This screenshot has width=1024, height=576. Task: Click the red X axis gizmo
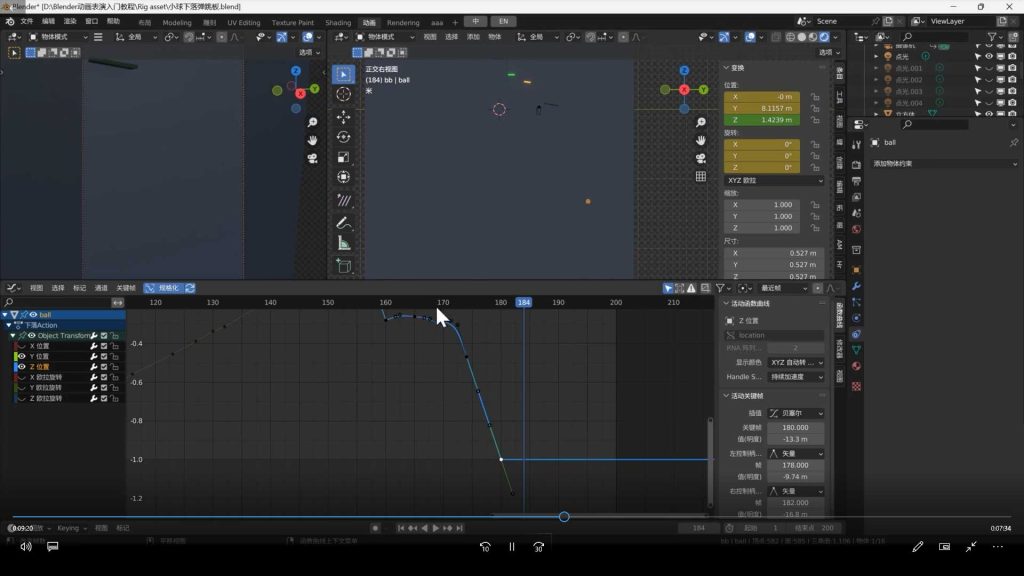(684, 90)
